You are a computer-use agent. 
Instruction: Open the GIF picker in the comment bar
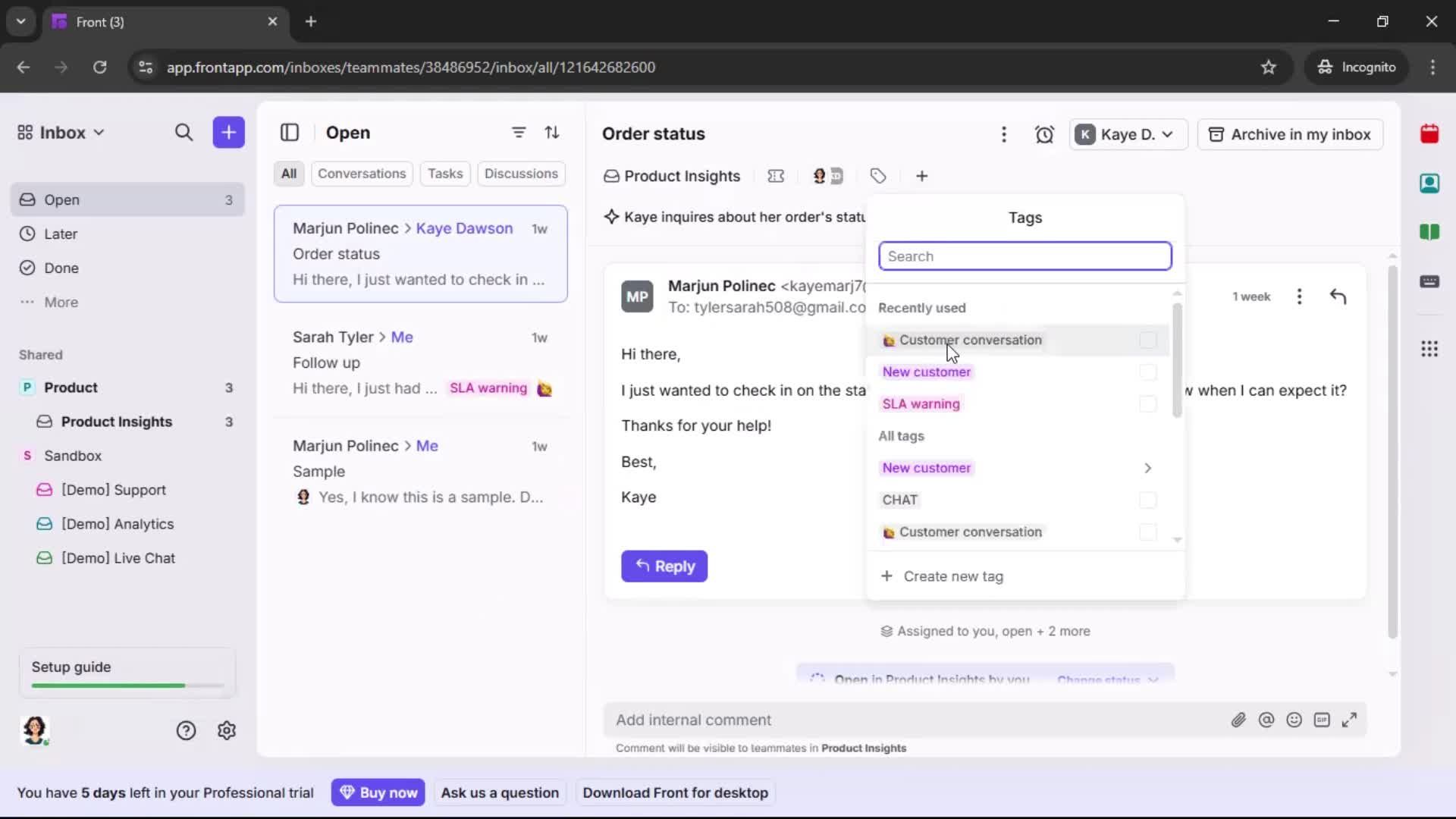1323,720
